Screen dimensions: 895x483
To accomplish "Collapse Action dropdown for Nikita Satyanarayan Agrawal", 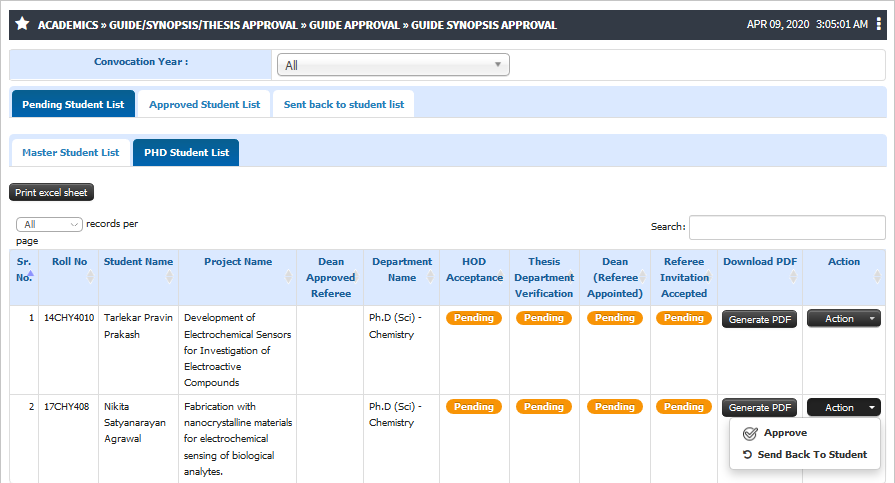I will point(844,408).
